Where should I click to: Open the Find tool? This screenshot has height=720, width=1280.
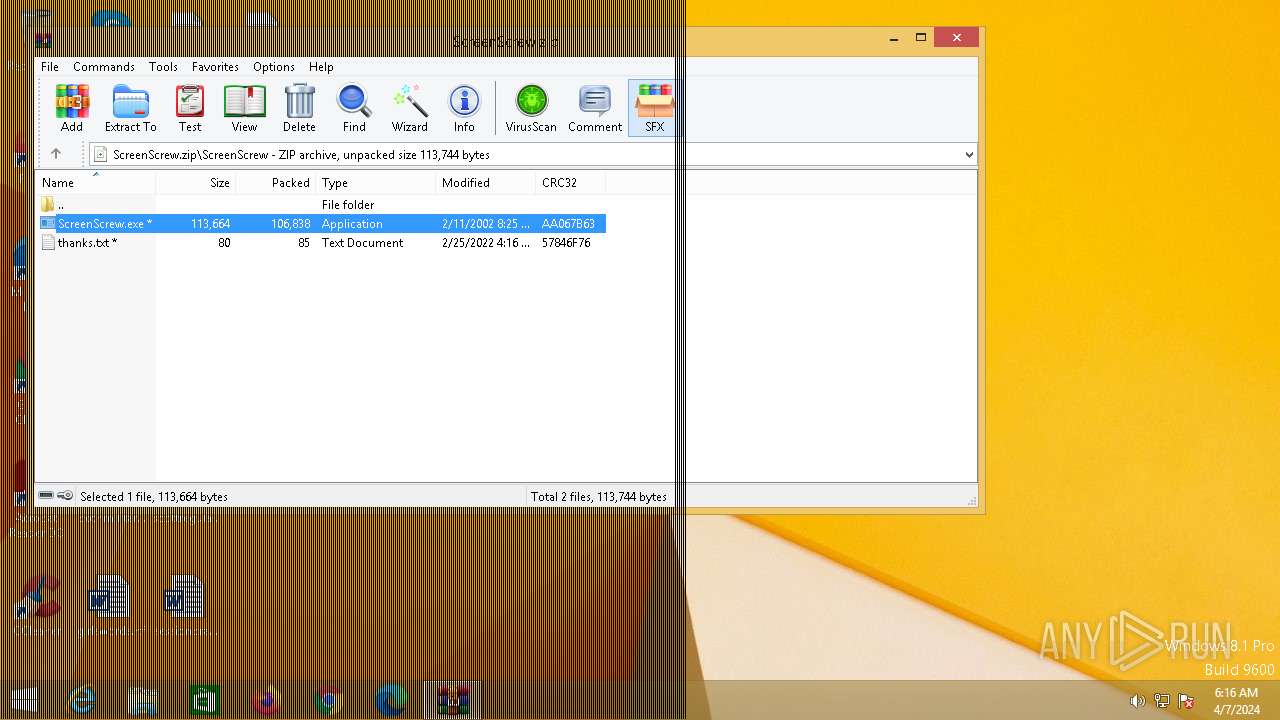(354, 108)
